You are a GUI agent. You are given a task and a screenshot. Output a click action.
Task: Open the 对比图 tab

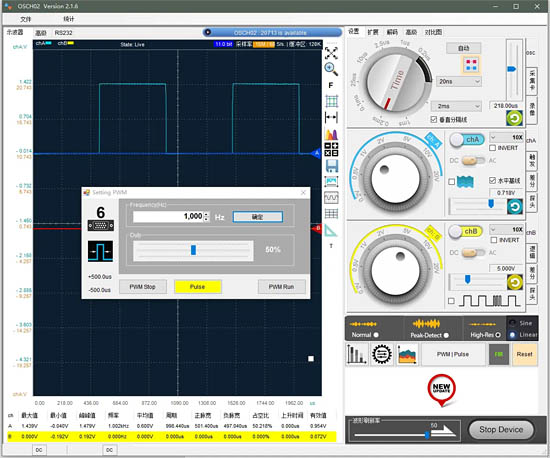tap(433, 32)
